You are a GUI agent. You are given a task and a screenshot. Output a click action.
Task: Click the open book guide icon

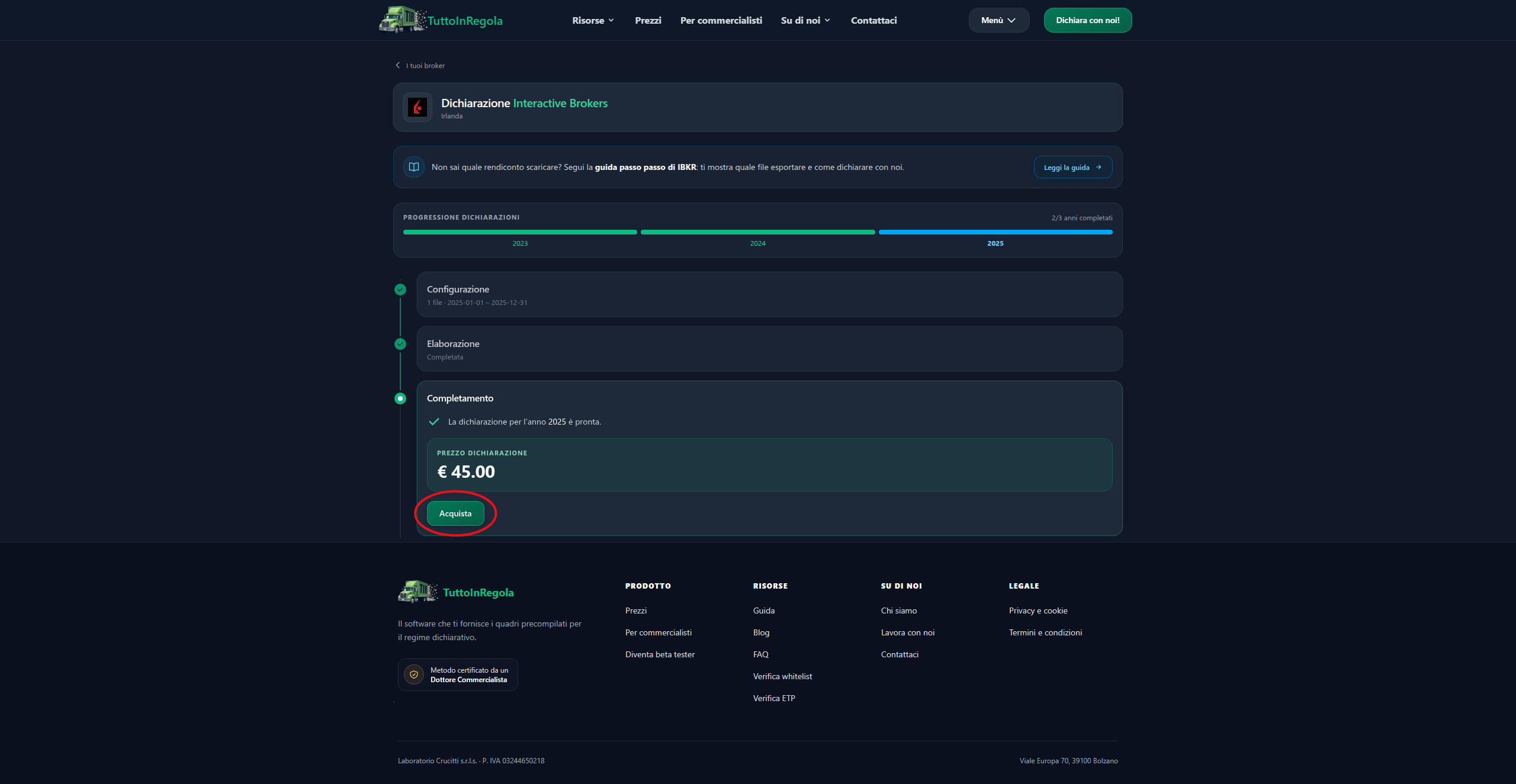(x=414, y=167)
